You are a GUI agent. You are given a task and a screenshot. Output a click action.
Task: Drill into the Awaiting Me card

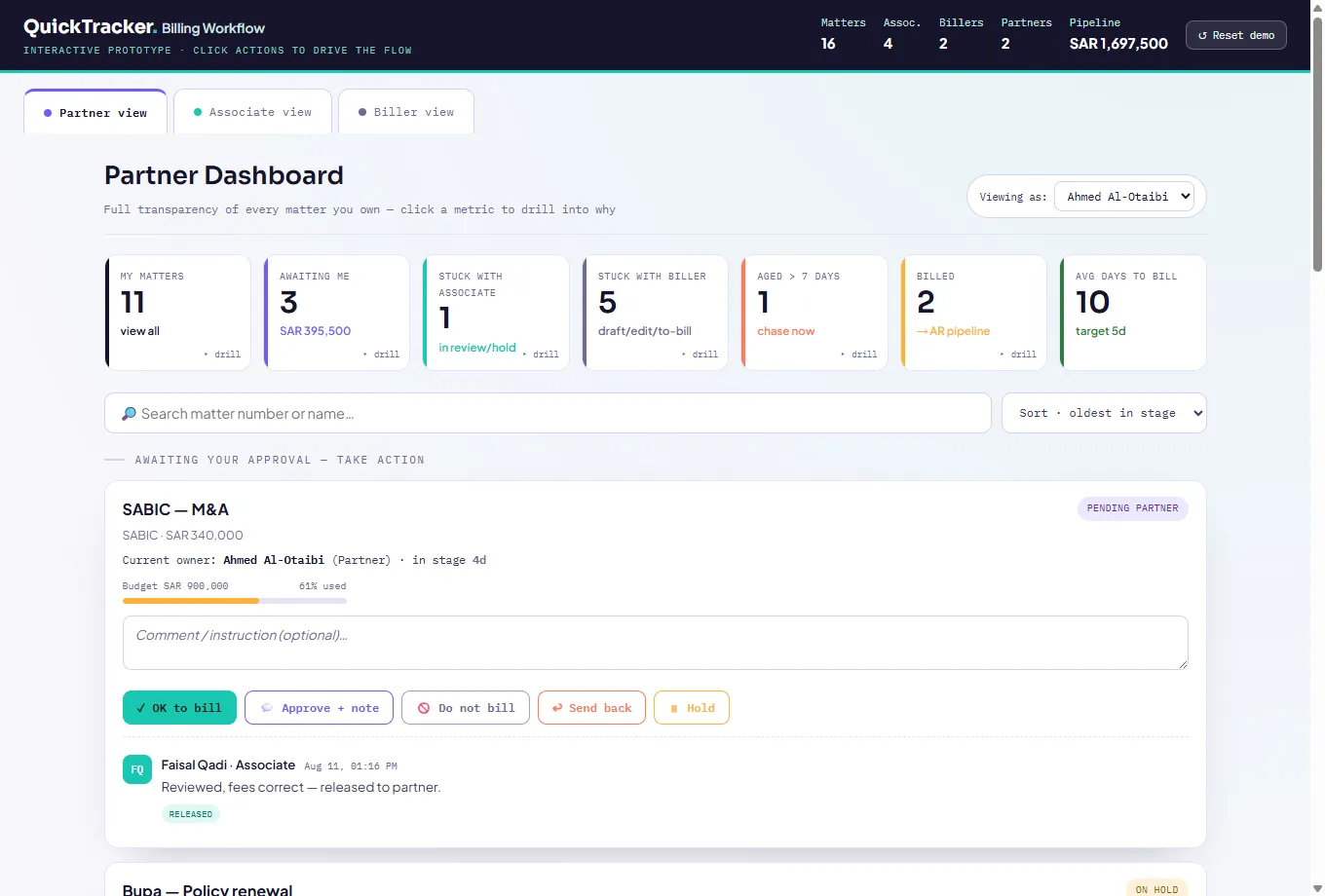(337, 313)
